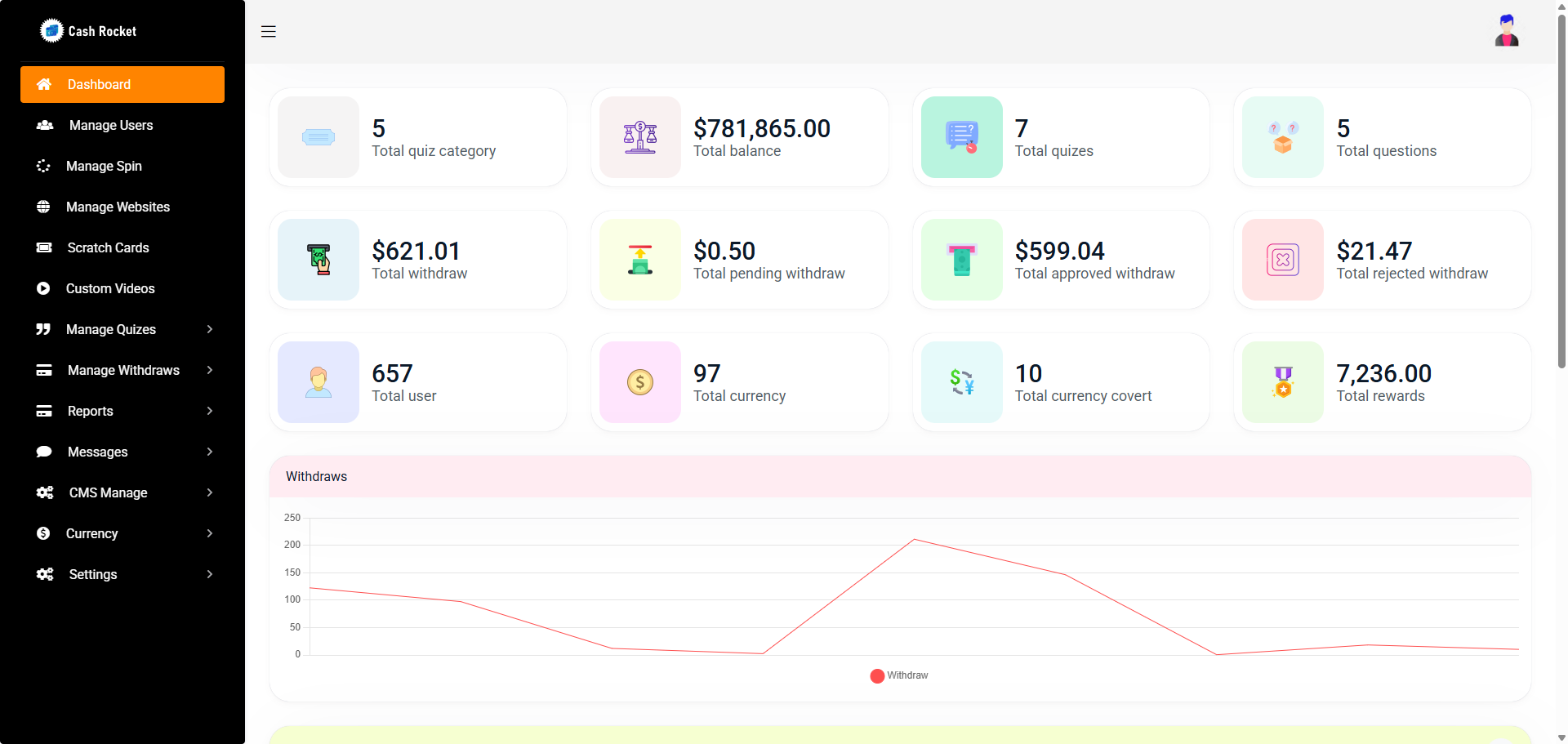Click the Currency dollar icon
This screenshot has height=744, width=1568.
click(43, 533)
